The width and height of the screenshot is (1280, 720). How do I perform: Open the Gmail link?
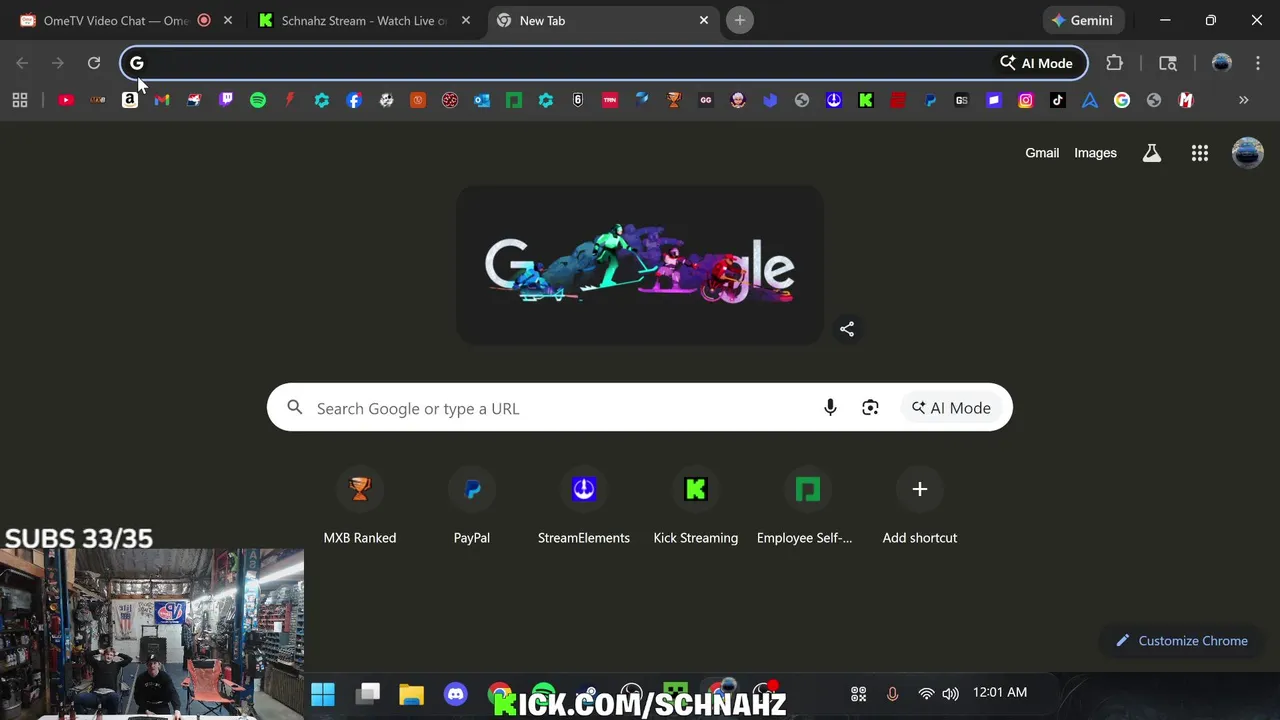[x=1042, y=153]
